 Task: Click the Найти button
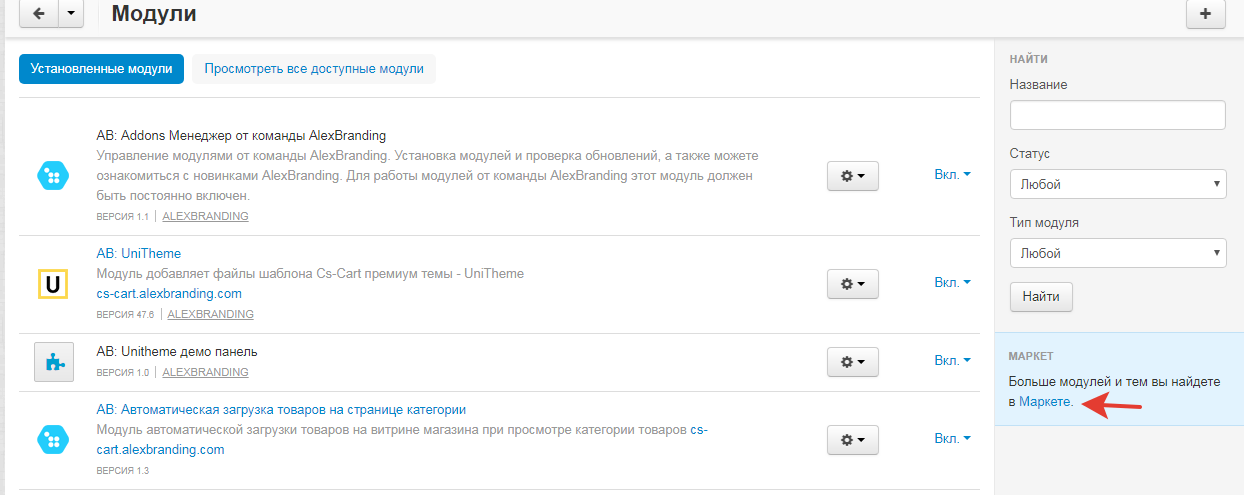1041,297
